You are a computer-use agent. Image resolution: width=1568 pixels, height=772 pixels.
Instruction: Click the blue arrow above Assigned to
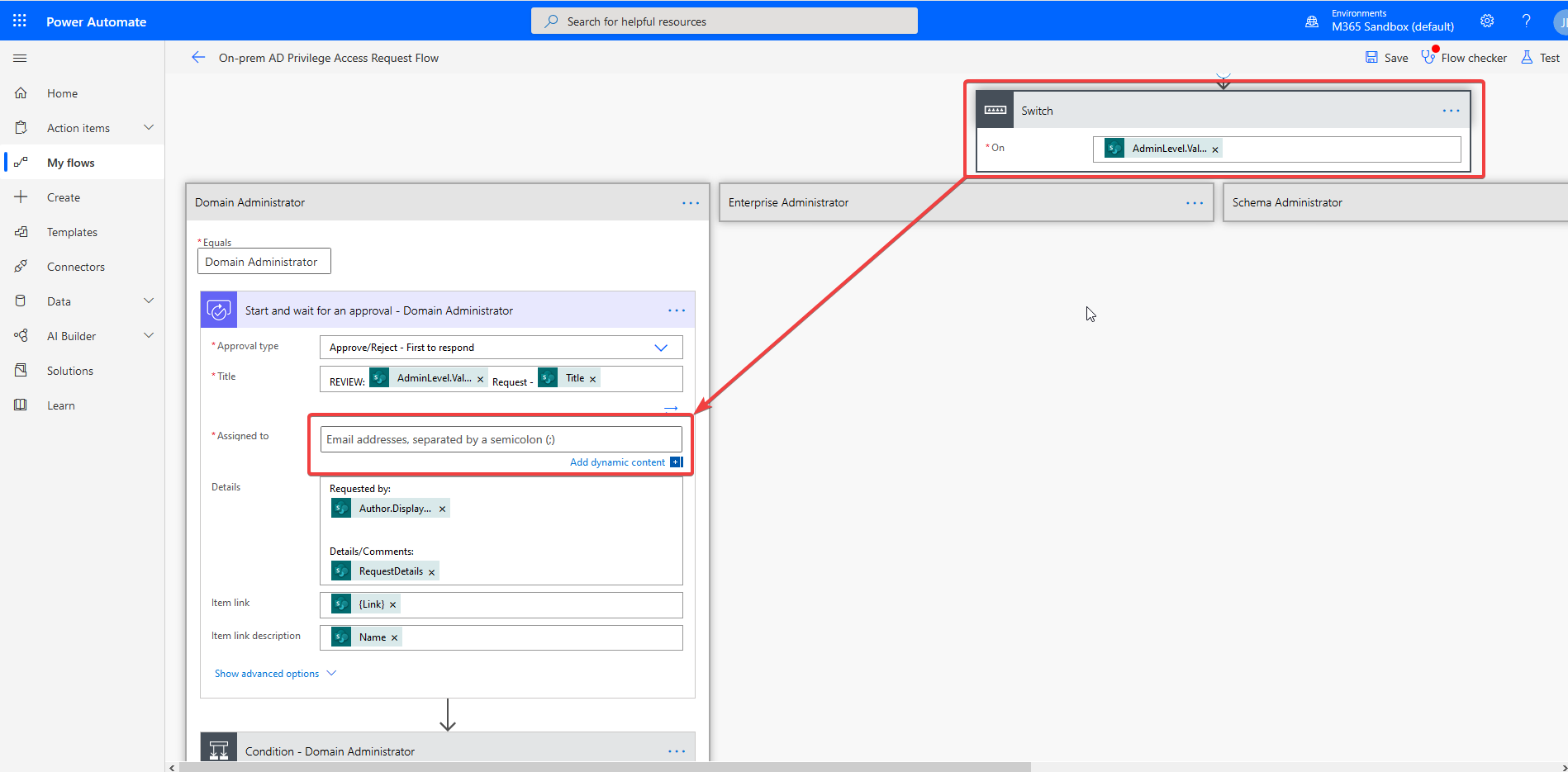671,408
